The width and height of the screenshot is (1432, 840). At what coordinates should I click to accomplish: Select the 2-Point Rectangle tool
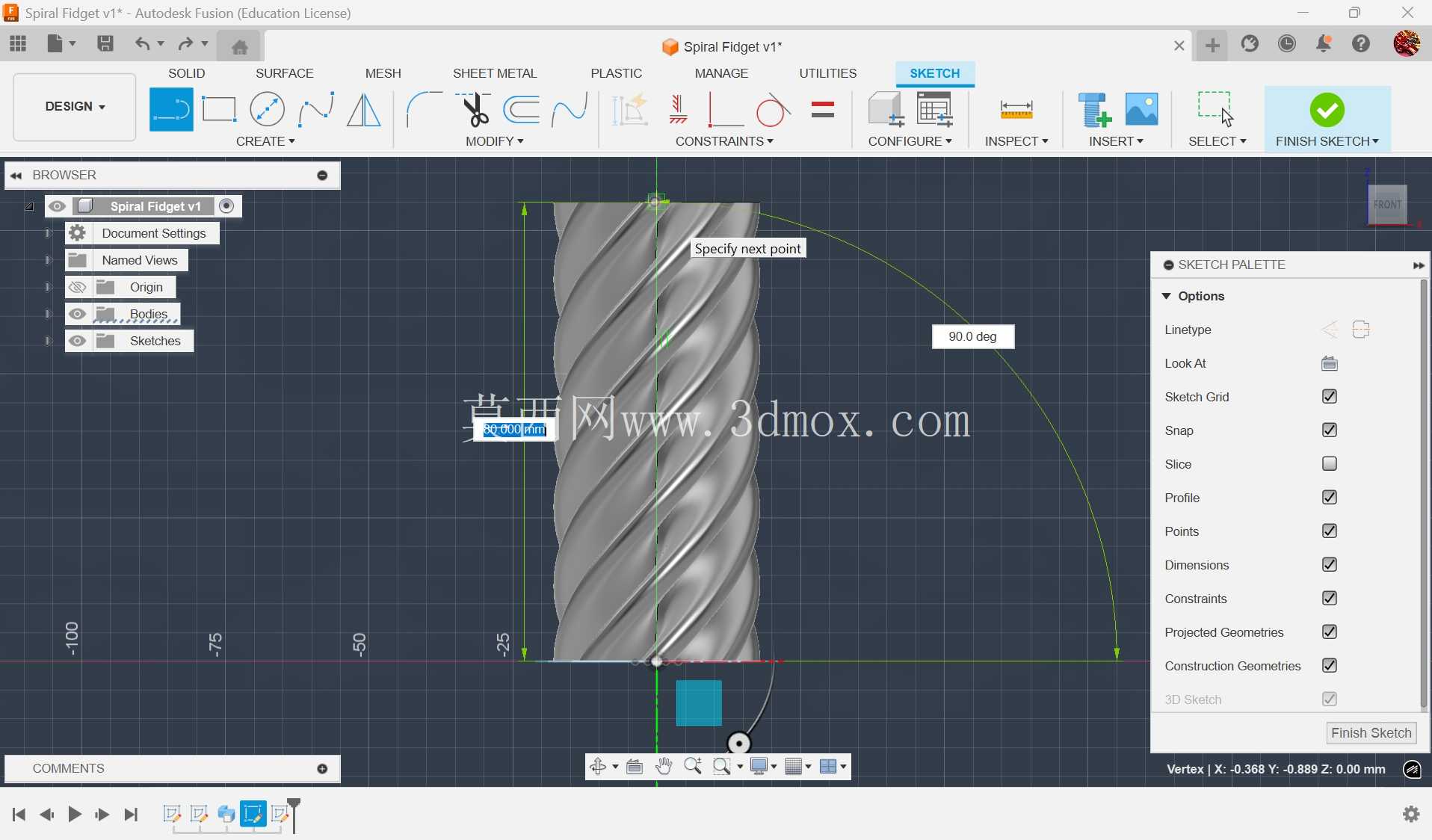[219, 110]
